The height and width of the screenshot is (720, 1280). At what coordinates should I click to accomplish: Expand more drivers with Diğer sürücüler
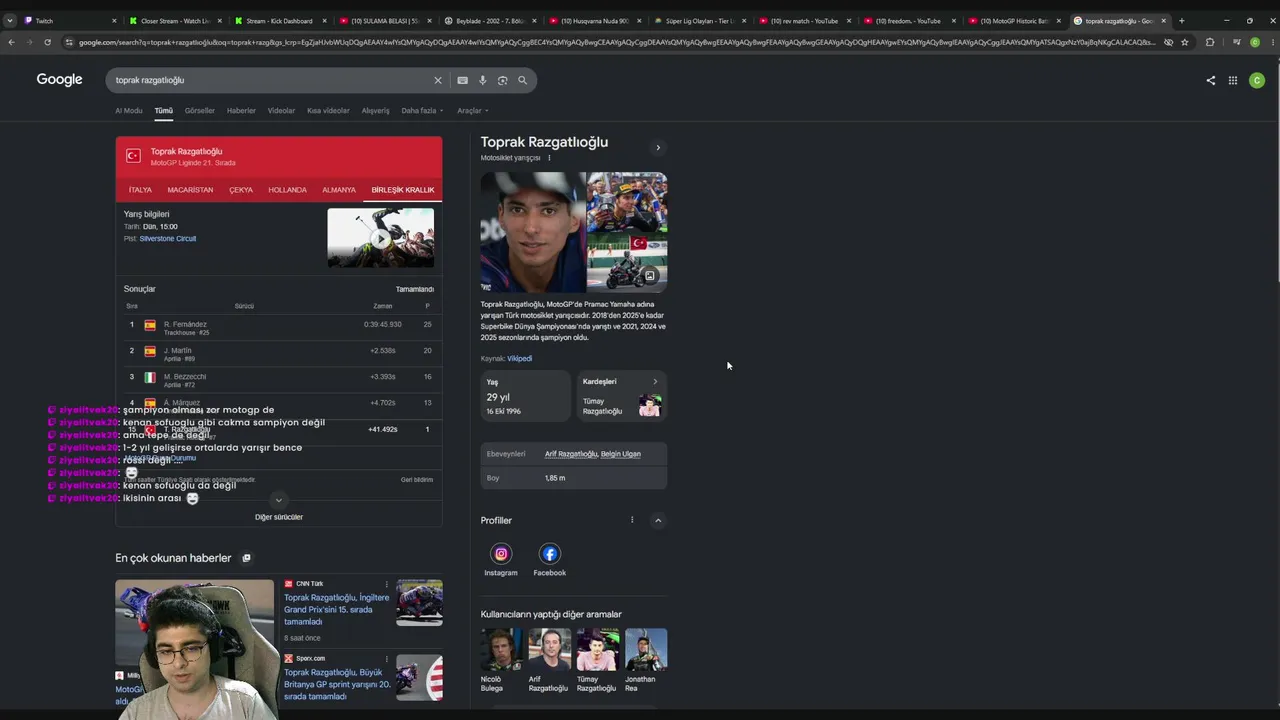279,517
